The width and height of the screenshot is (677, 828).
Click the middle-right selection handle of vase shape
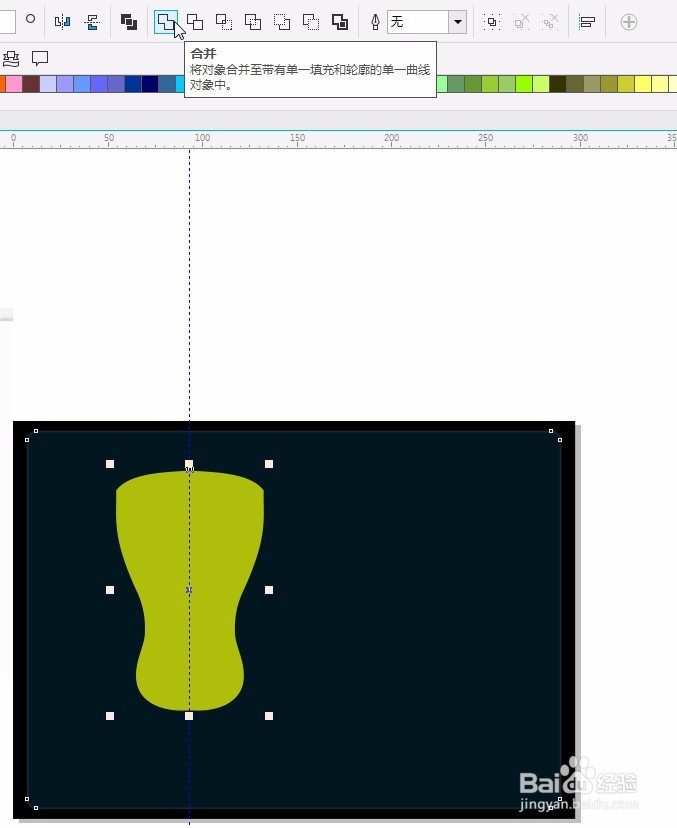pyautogui.click(x=269, y=590)
